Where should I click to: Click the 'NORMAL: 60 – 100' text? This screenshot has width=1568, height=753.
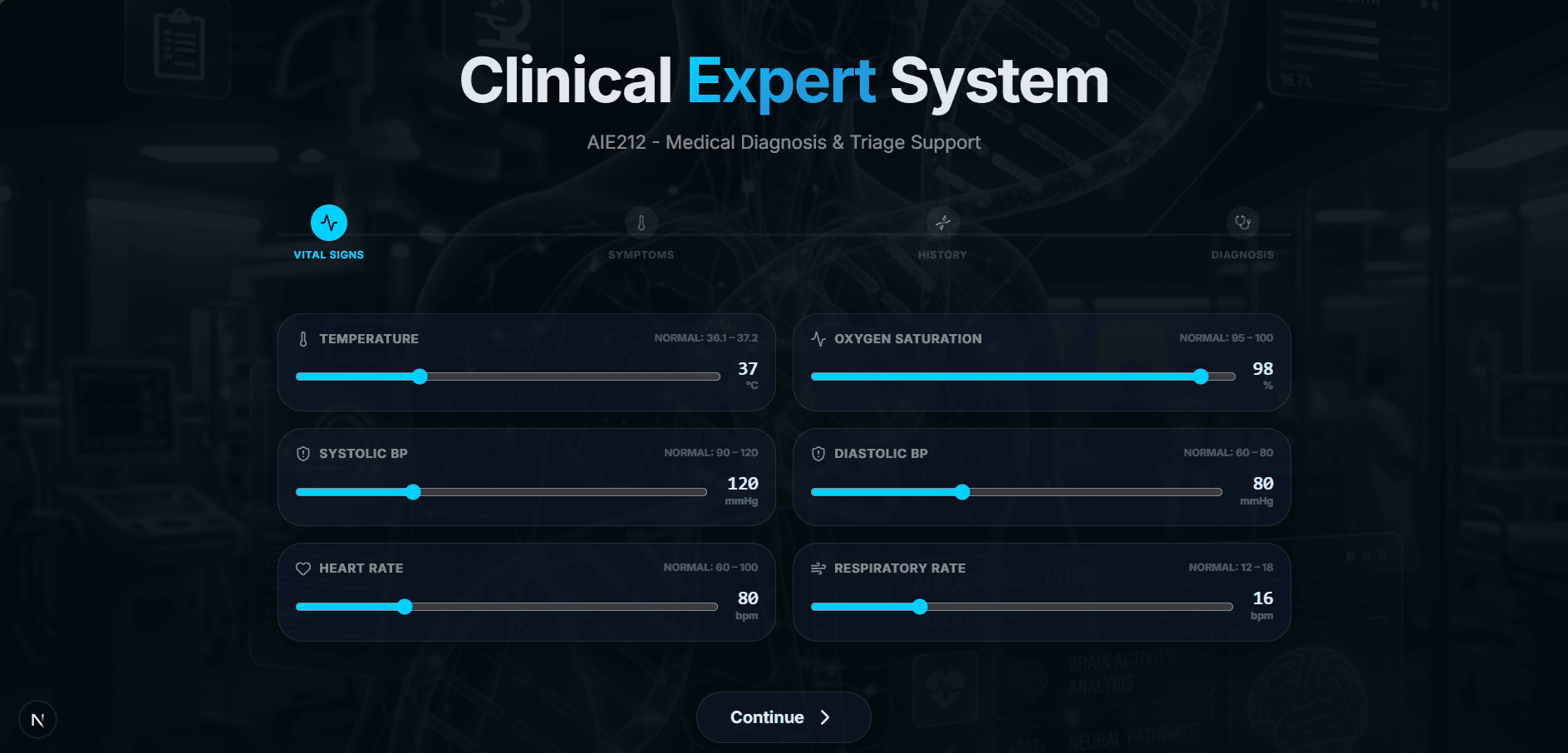click(710, 568)
